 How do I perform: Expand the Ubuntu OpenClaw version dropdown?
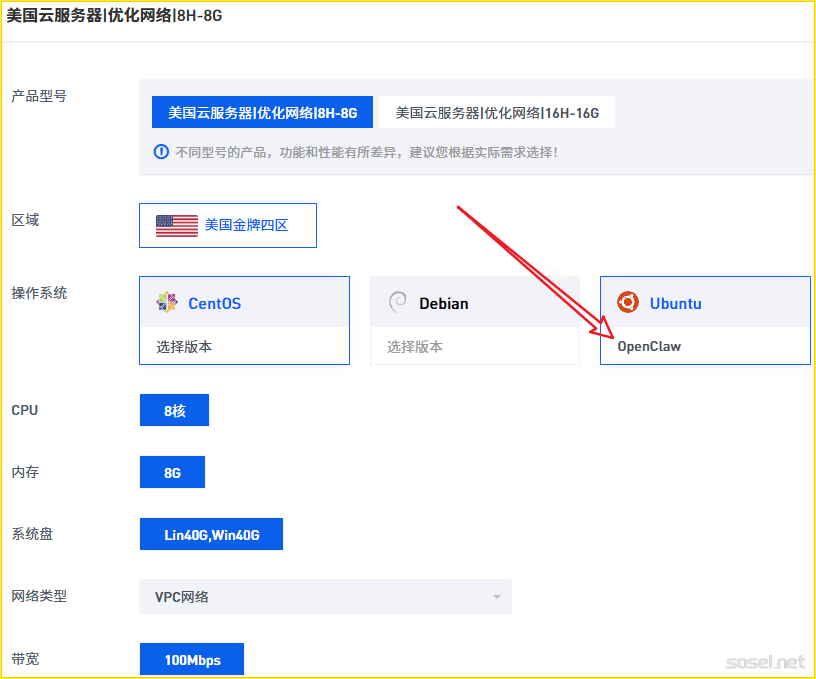(705, 346)
